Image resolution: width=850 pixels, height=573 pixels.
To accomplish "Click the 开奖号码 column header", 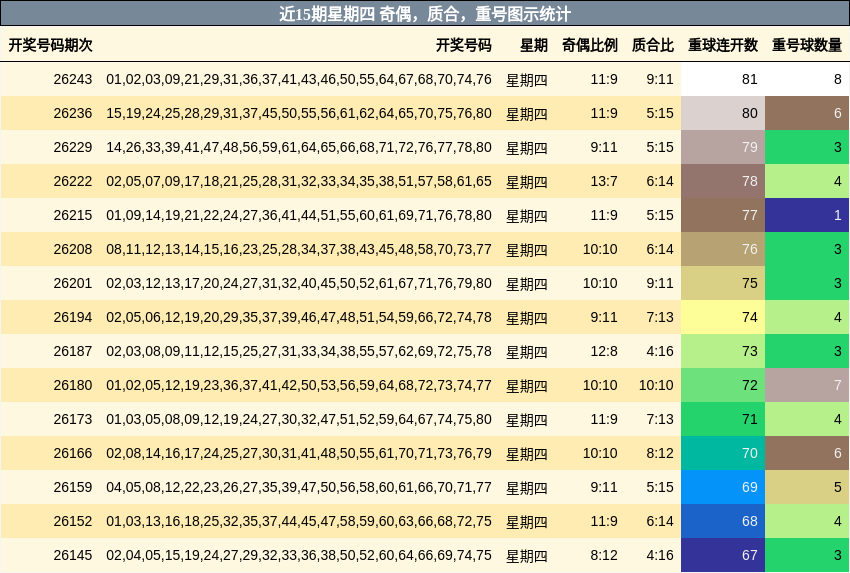I will (x=463, y=45).
